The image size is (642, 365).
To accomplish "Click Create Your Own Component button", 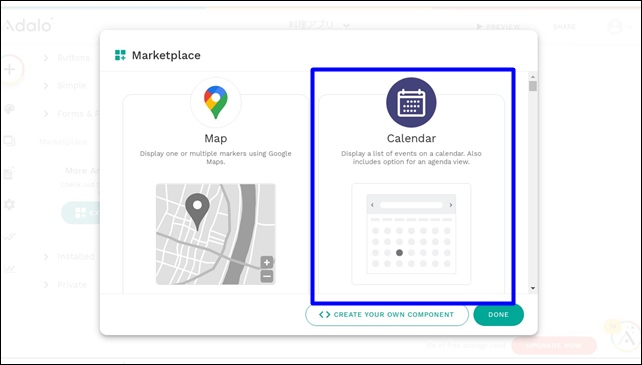I will pyautogui.click(x=387, y=315).
